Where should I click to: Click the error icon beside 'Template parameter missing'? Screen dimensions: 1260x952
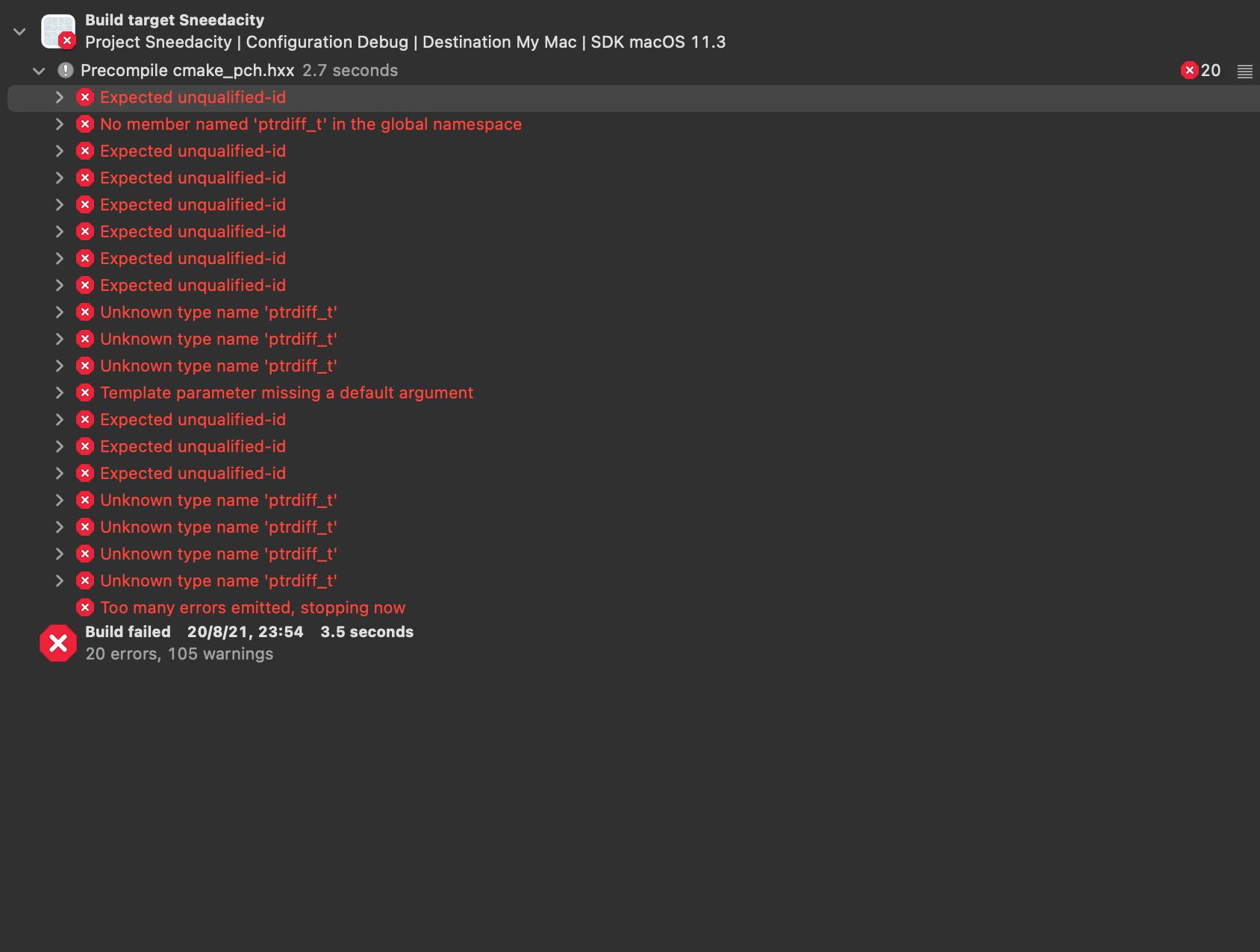(84, 392)
